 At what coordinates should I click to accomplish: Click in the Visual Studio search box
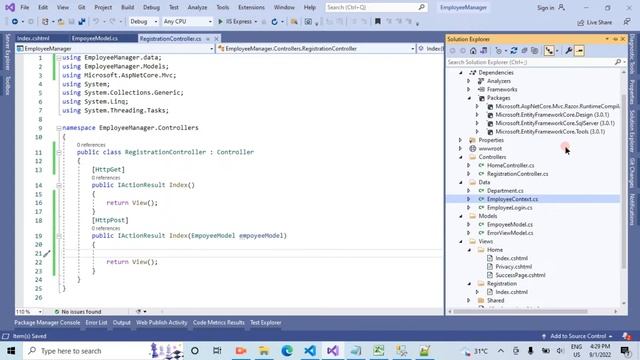pos(376,7)
